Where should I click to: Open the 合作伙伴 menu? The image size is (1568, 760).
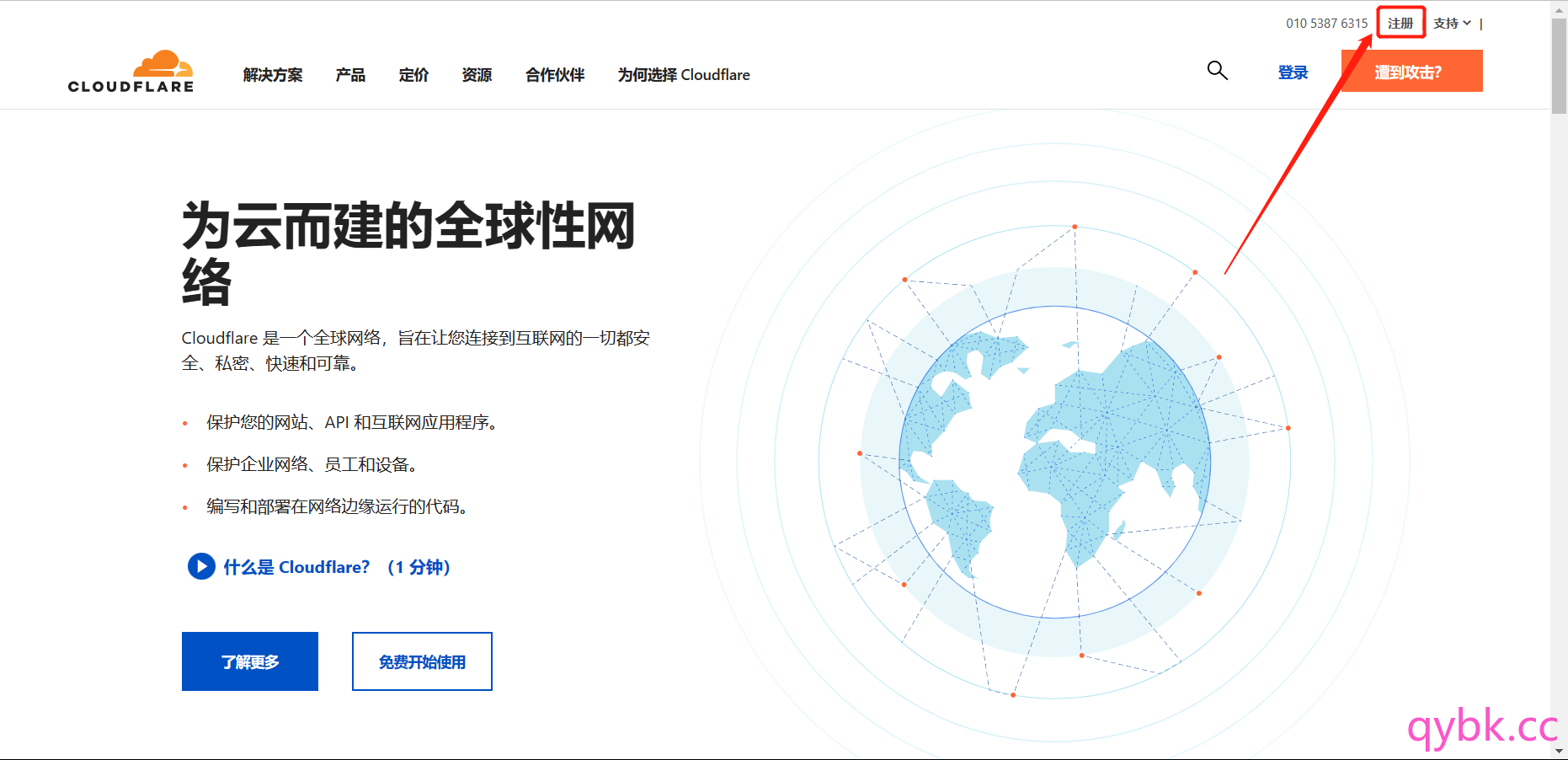[x=555, y=75]
